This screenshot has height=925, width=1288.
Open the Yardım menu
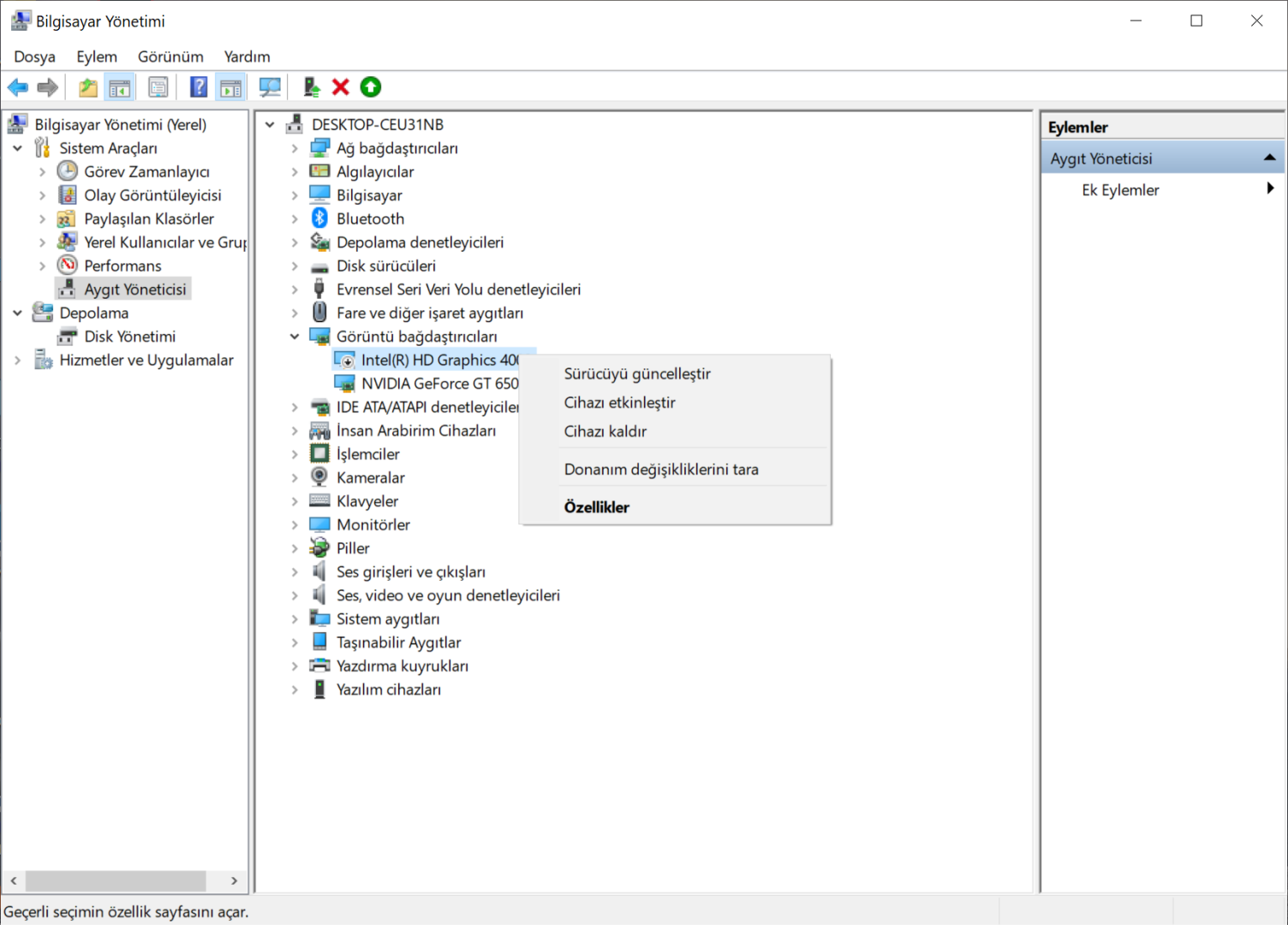click(x=247, y=57)
